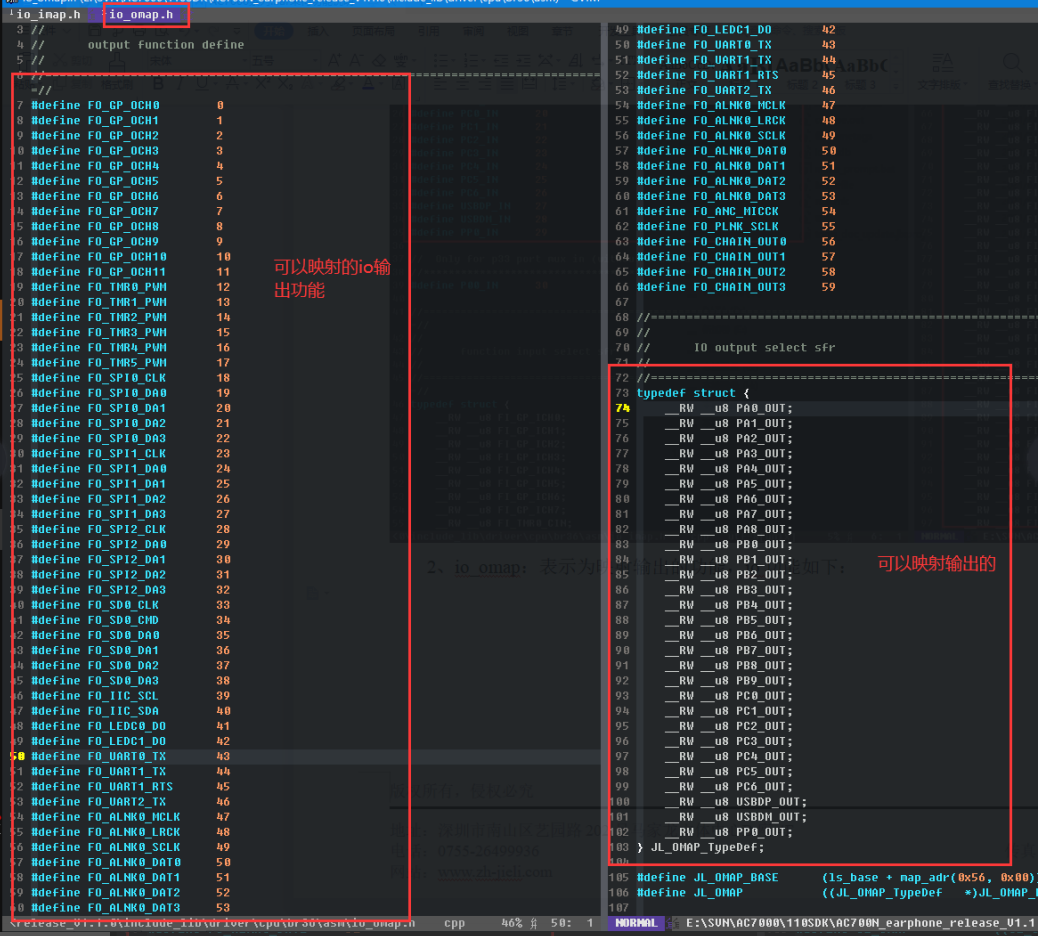Click the FO_SPI1_DA3 define line
This screenshot has height=936, width=1038.
point(130,514)
